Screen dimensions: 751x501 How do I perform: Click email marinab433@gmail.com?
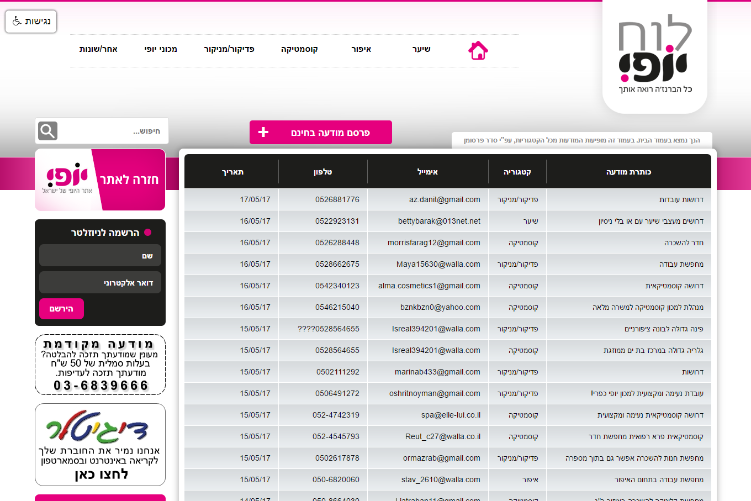437,372
